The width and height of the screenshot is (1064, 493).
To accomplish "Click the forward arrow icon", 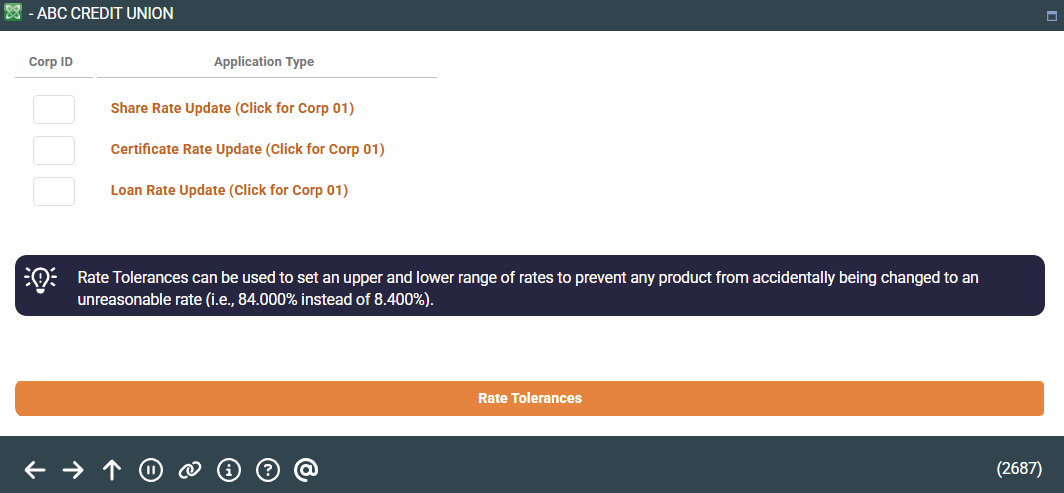I will point(73,470).
